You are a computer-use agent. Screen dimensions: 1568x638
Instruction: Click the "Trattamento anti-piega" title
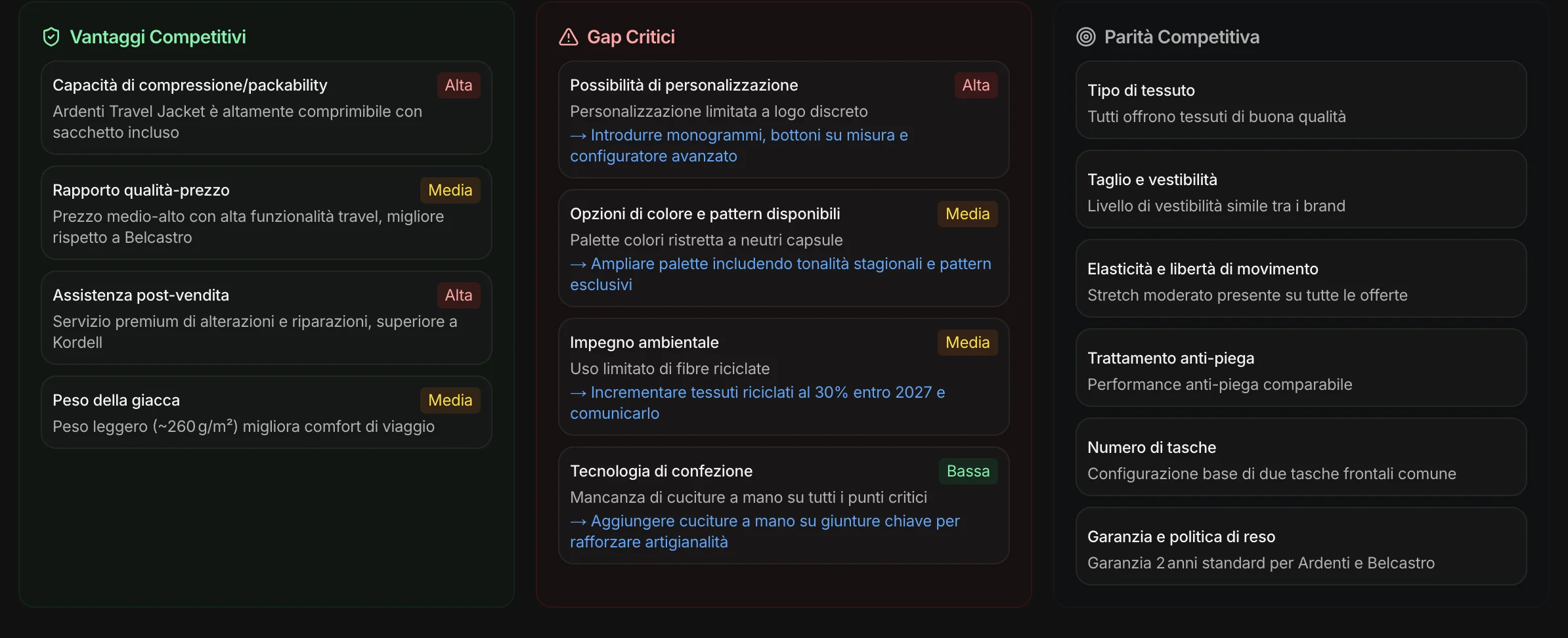(x=1171, y=358)
